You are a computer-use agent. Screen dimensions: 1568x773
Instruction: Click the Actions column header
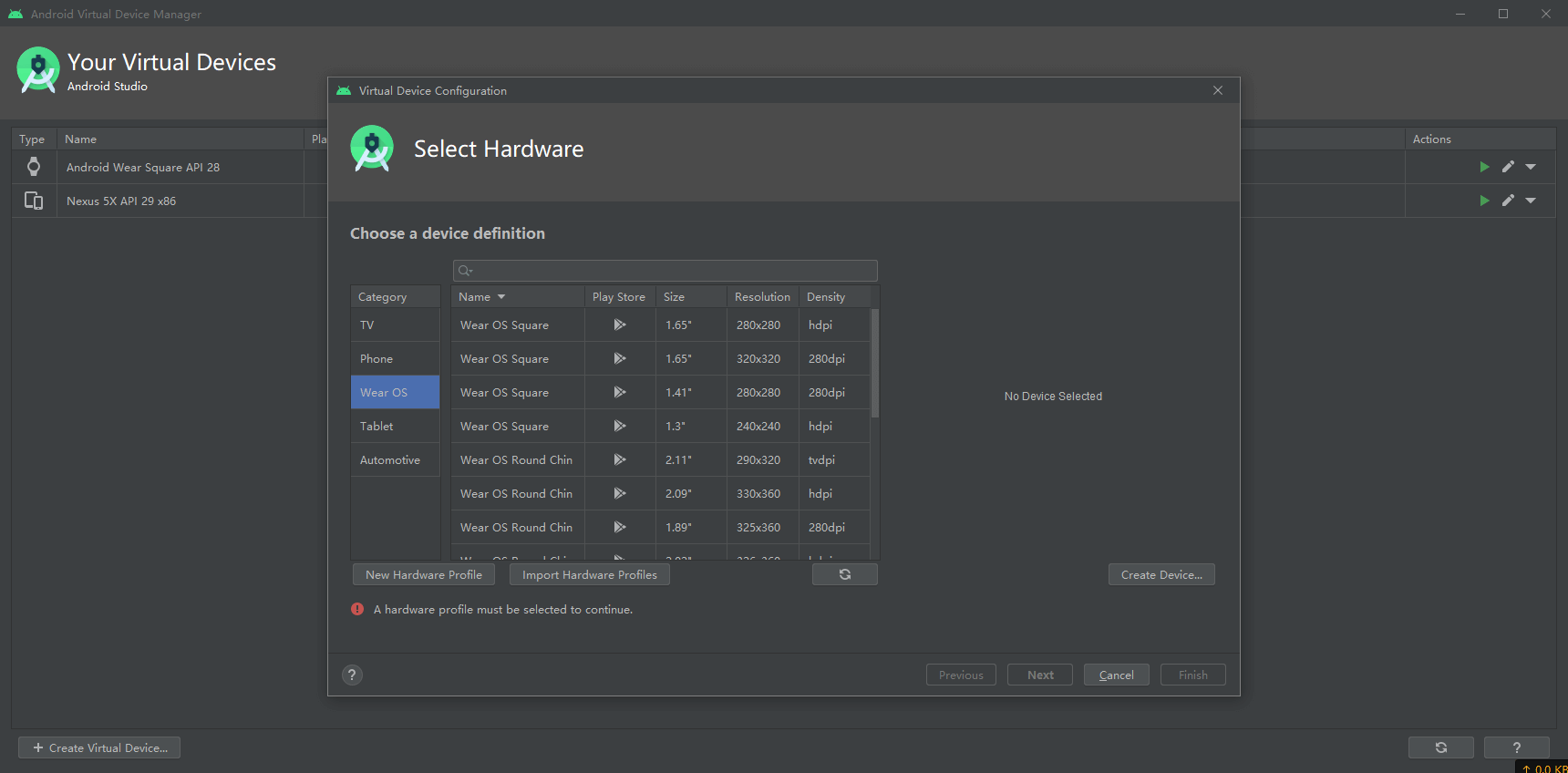[x=1480, y=139]
